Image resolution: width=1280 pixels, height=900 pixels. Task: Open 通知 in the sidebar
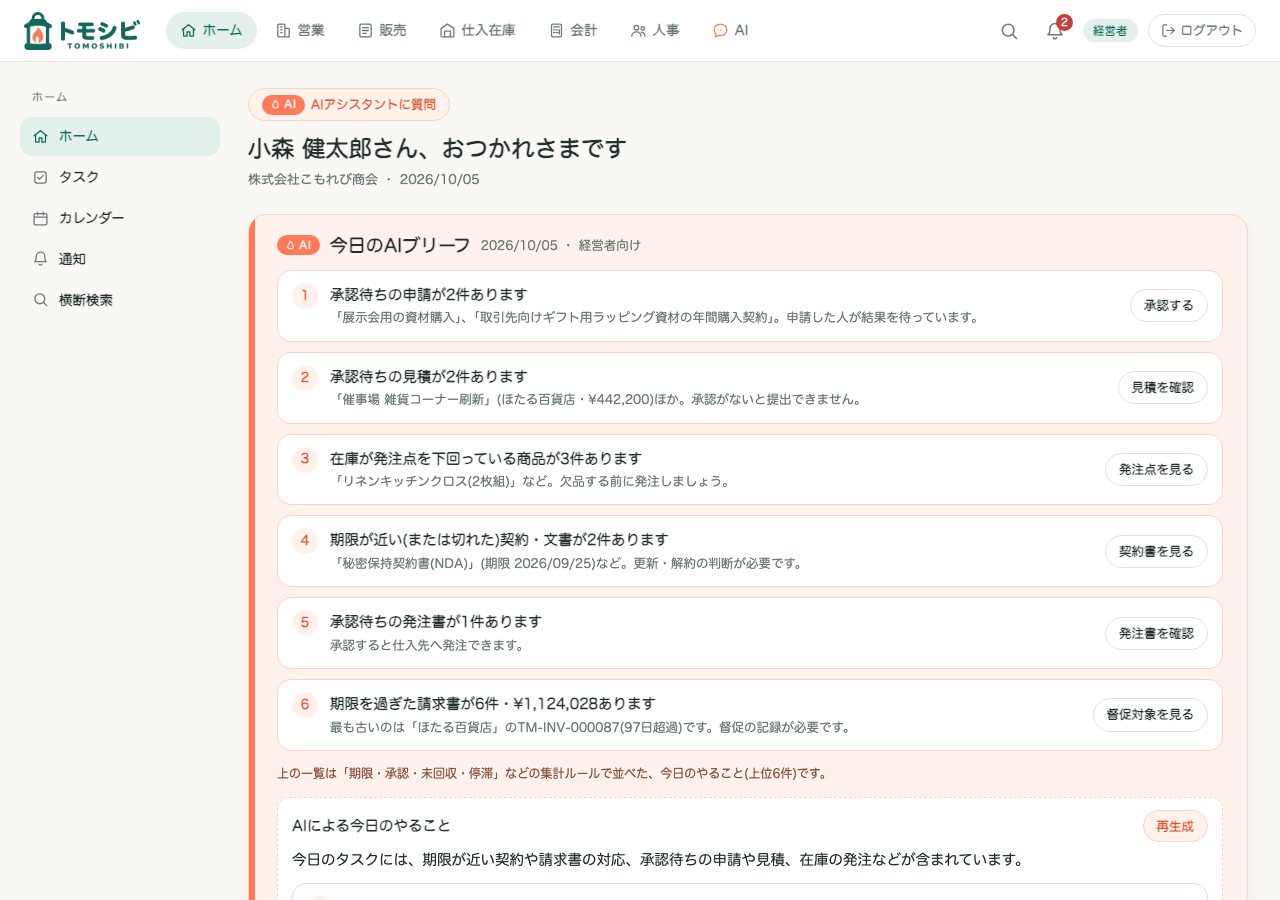click(120, 259)
